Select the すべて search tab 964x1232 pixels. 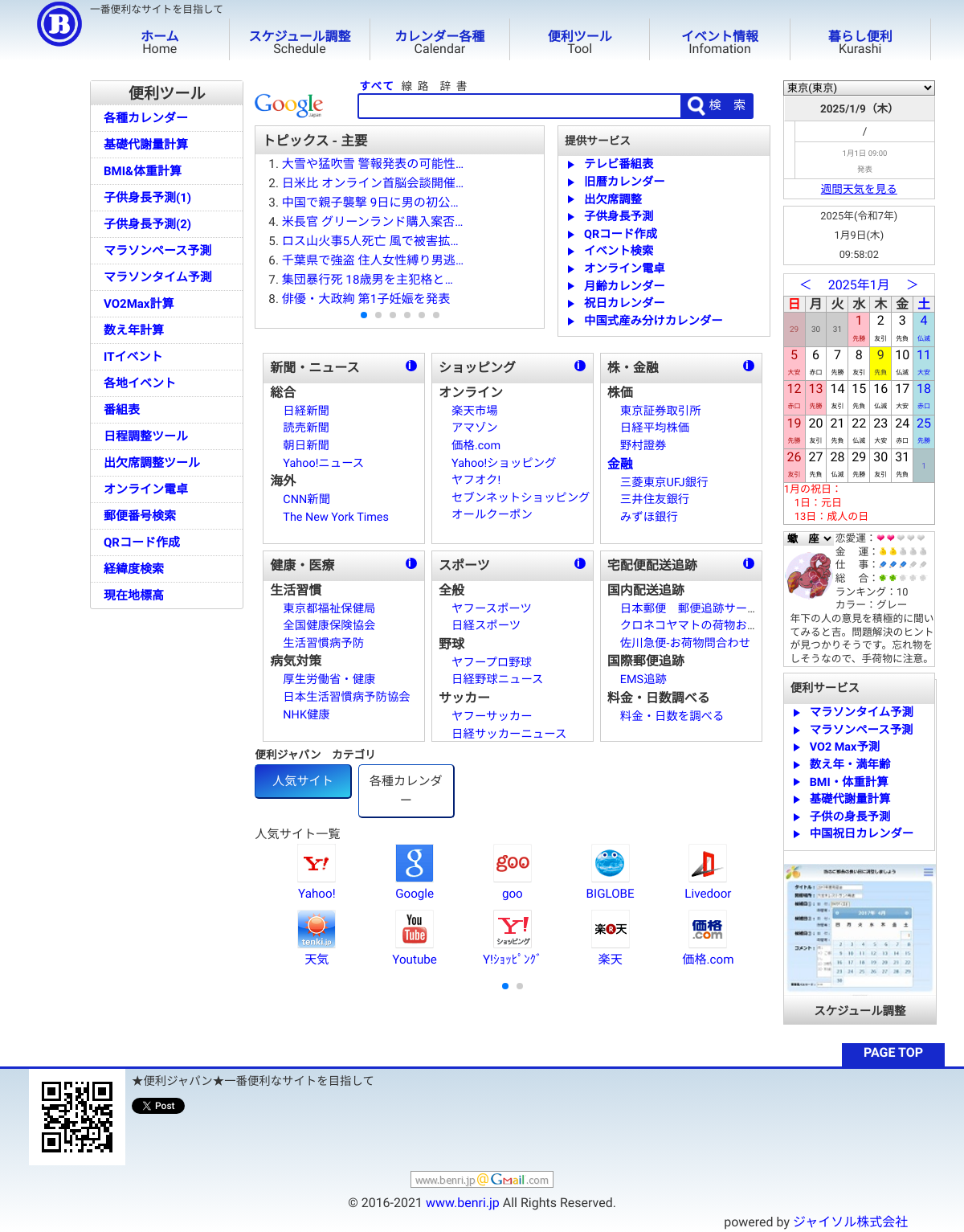[x=377, y=86]
